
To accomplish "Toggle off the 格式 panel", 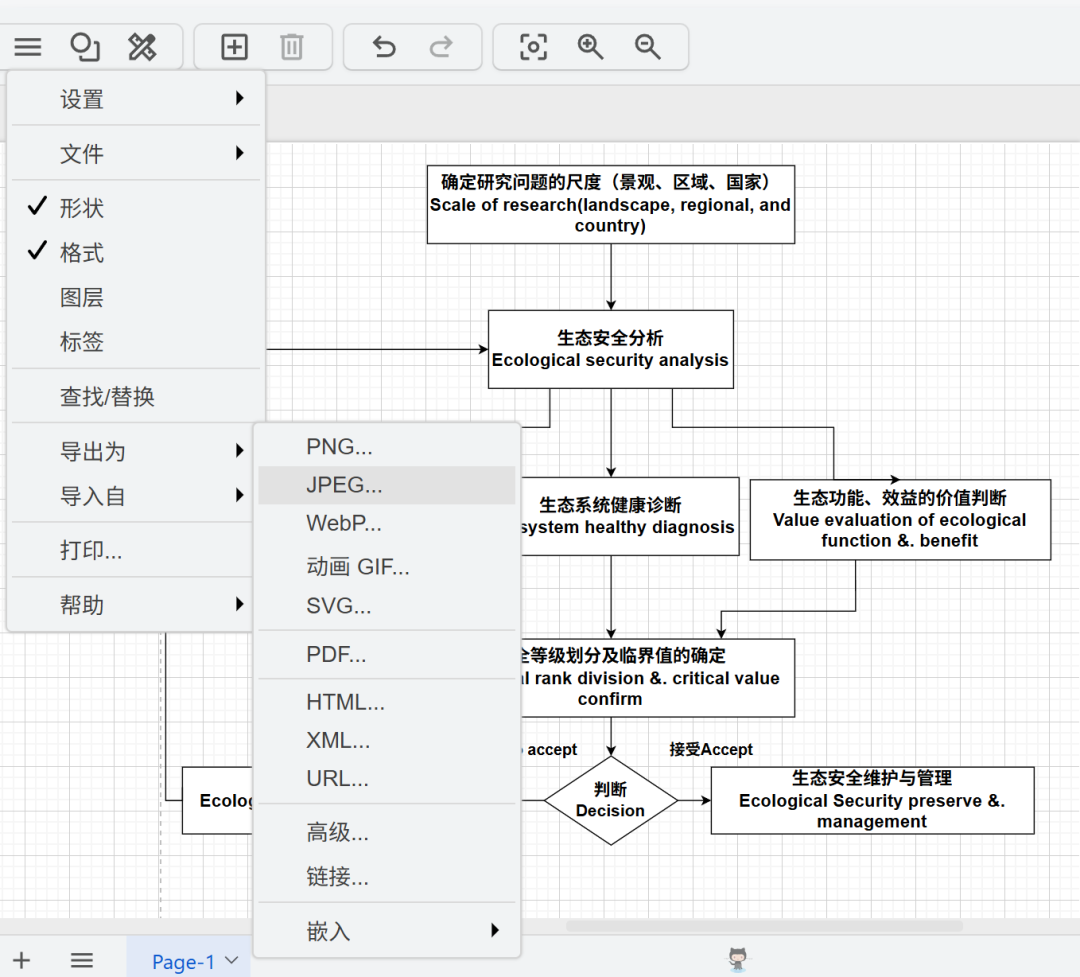I will [80, 252].
